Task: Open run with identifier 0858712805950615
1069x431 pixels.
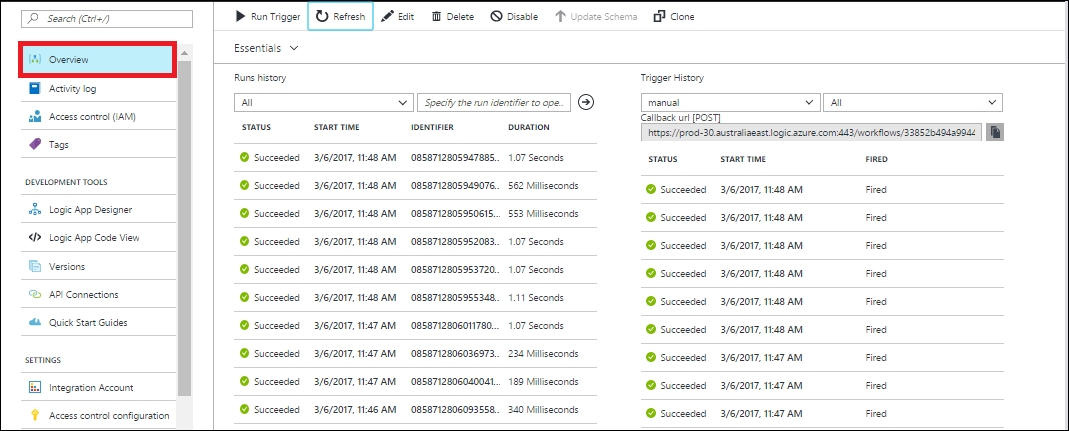Action: [x=457, y=213]
